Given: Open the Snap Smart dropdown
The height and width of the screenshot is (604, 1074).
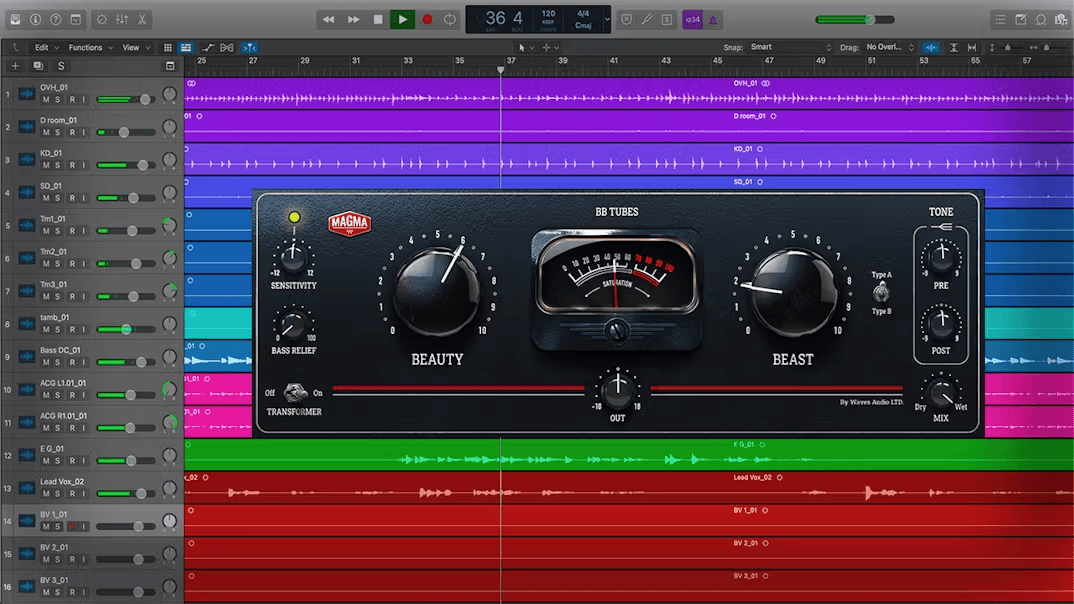Looking at the screenshot, I should 790,47.
